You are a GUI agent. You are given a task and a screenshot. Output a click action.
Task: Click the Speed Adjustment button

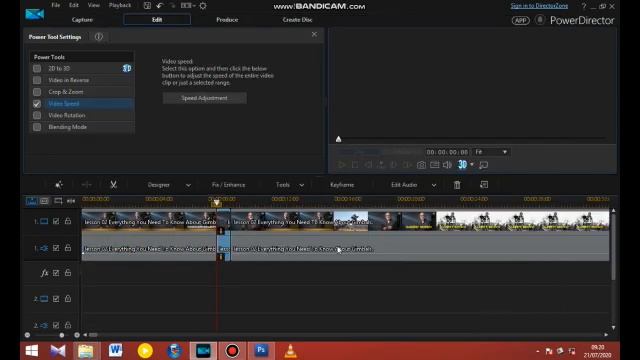click(x=204, y=98)
